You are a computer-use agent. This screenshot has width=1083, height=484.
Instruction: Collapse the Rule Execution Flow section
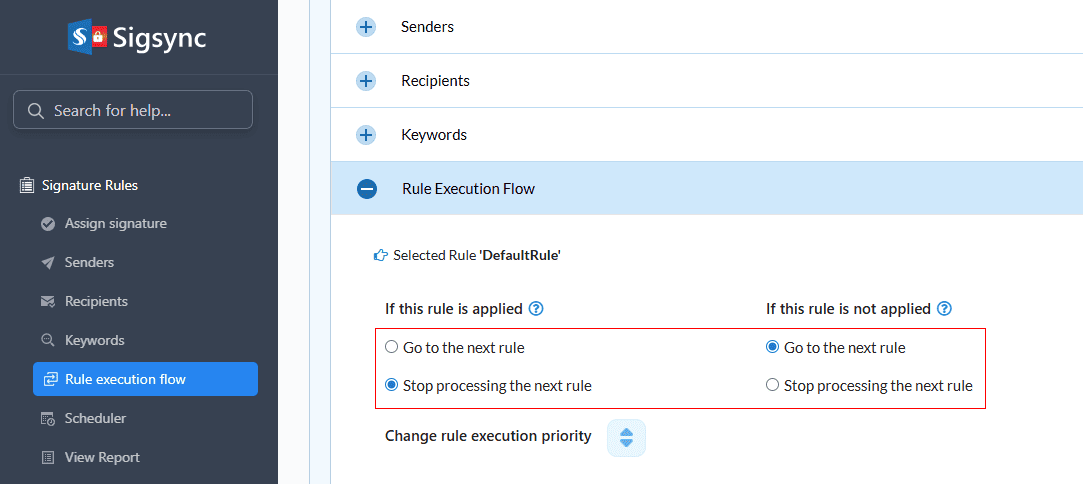367,188
